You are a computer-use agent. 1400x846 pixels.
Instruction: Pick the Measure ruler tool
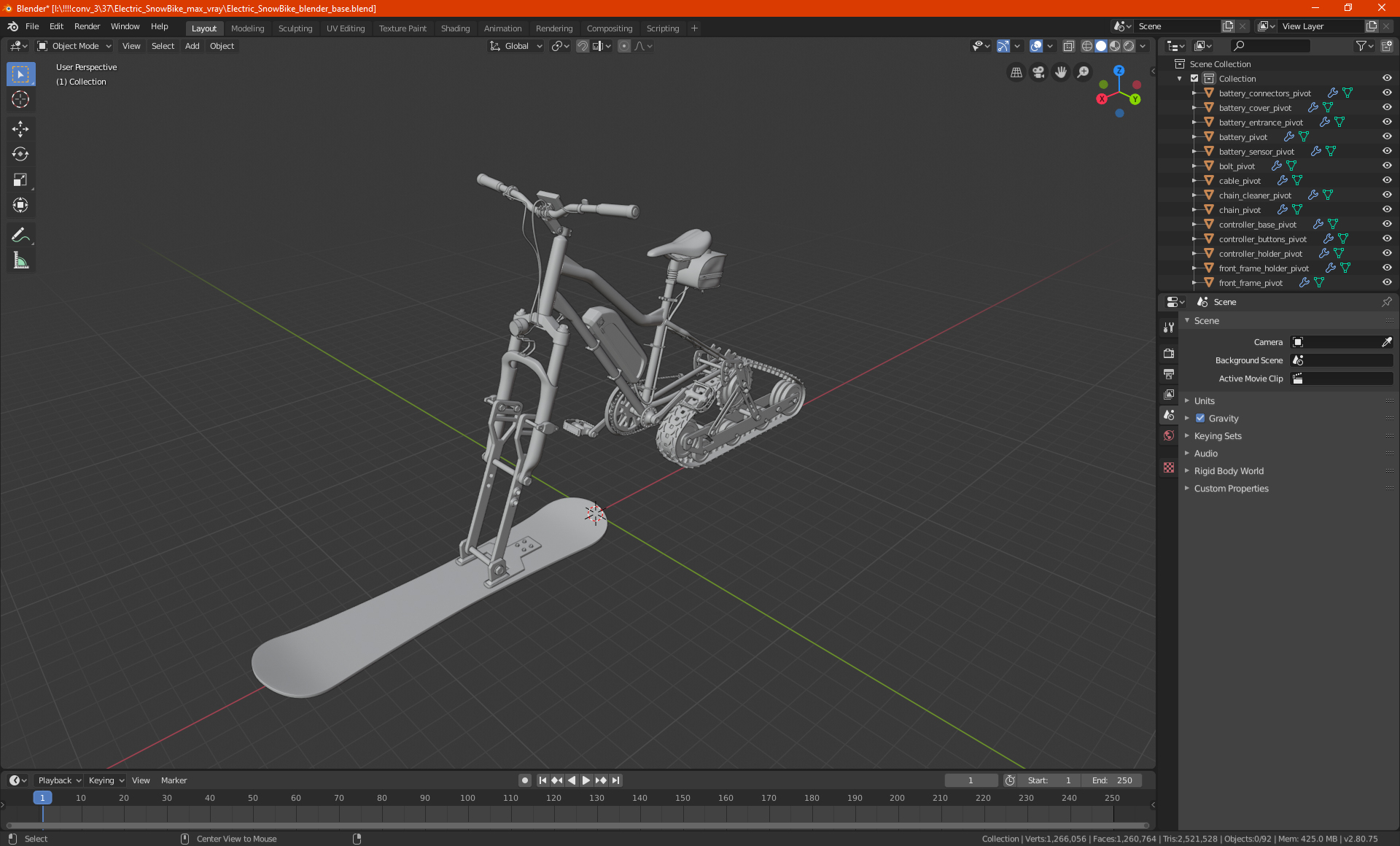20,261
